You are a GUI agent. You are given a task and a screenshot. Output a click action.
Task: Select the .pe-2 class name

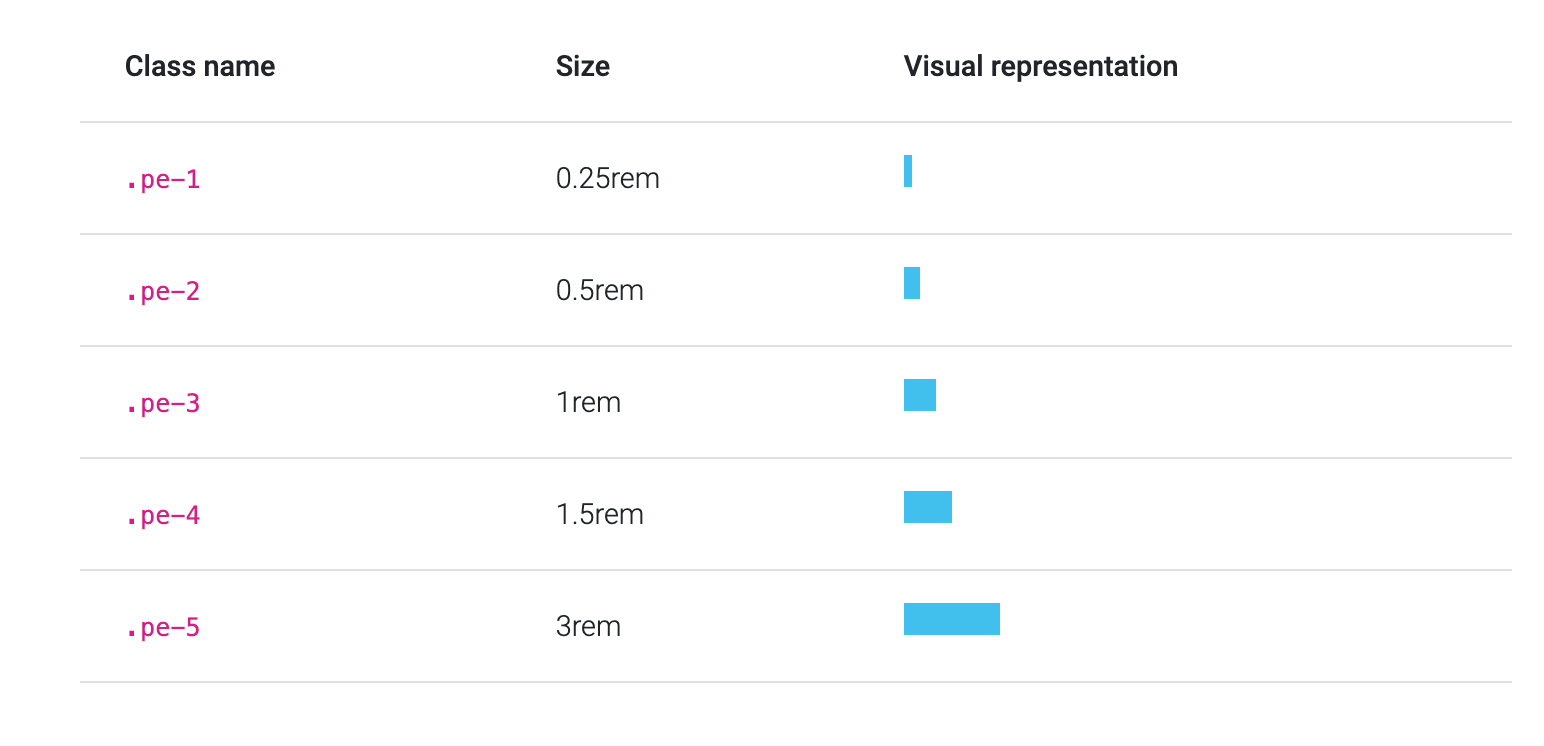pyautogui.click(x=163, y=292)
